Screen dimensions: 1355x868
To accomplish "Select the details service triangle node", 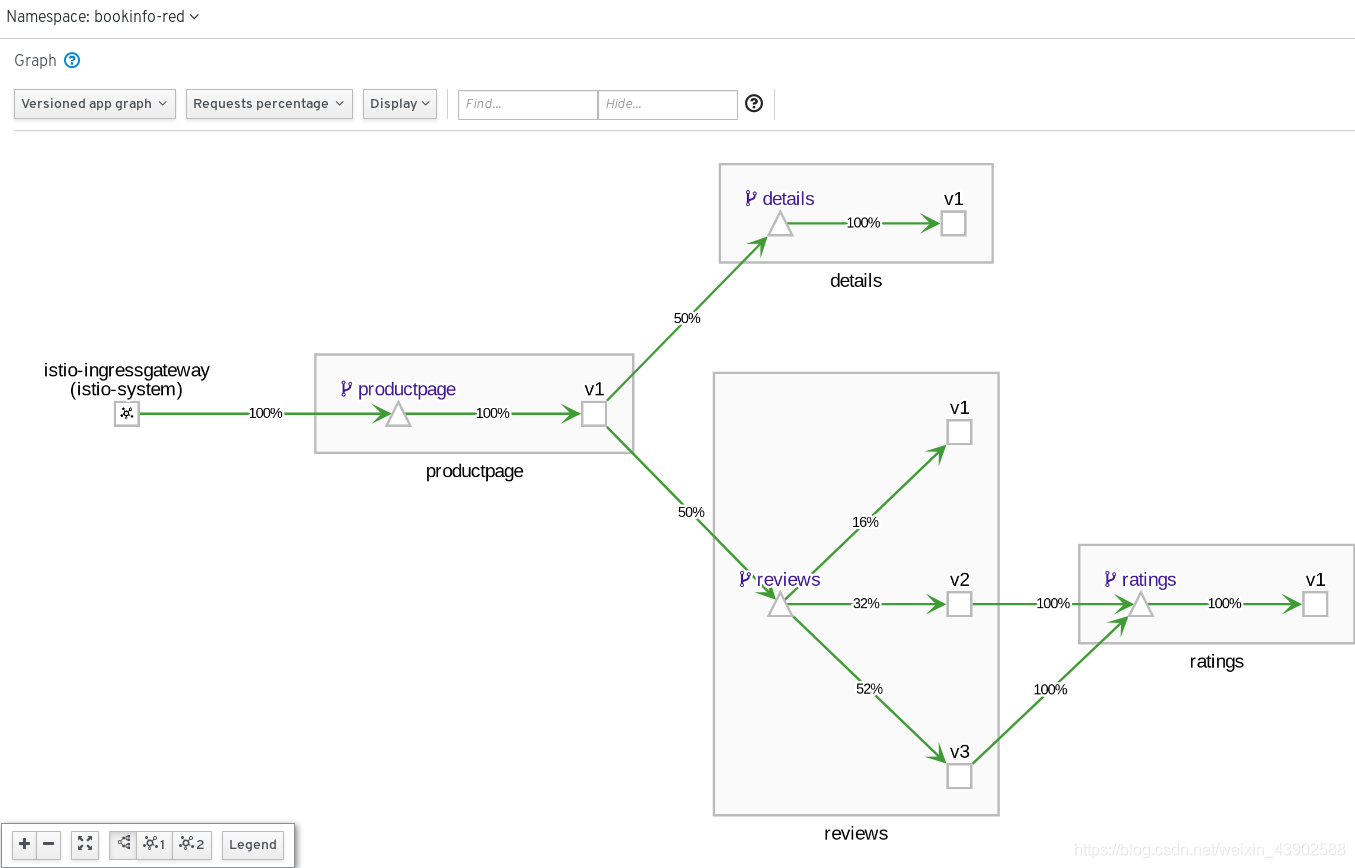I will coord(780,224).
